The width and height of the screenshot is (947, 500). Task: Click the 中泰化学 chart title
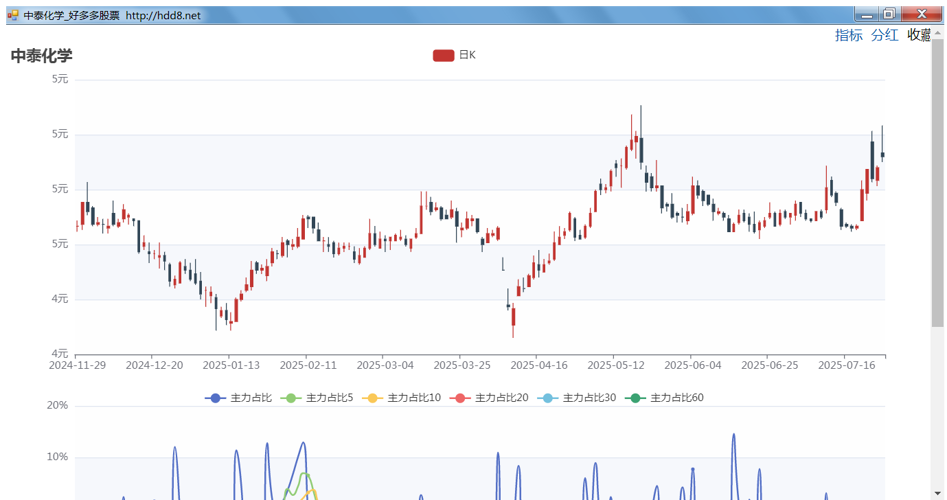point(42,56)
